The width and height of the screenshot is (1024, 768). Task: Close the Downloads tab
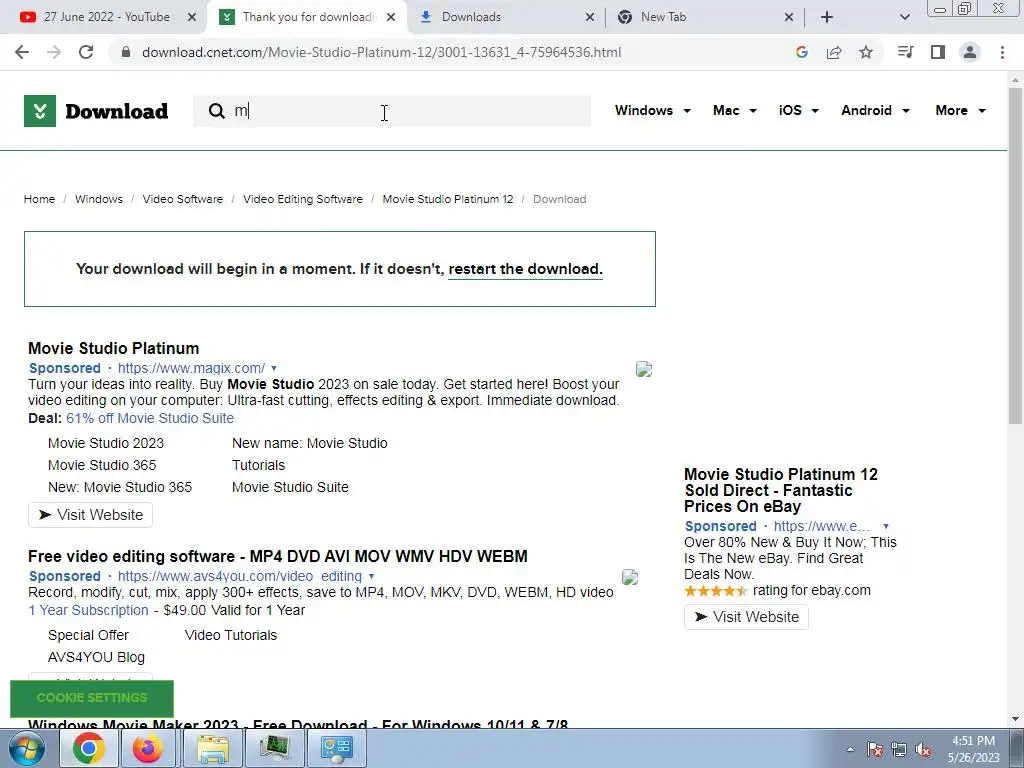pyautogui.click(x=590, y=17)
